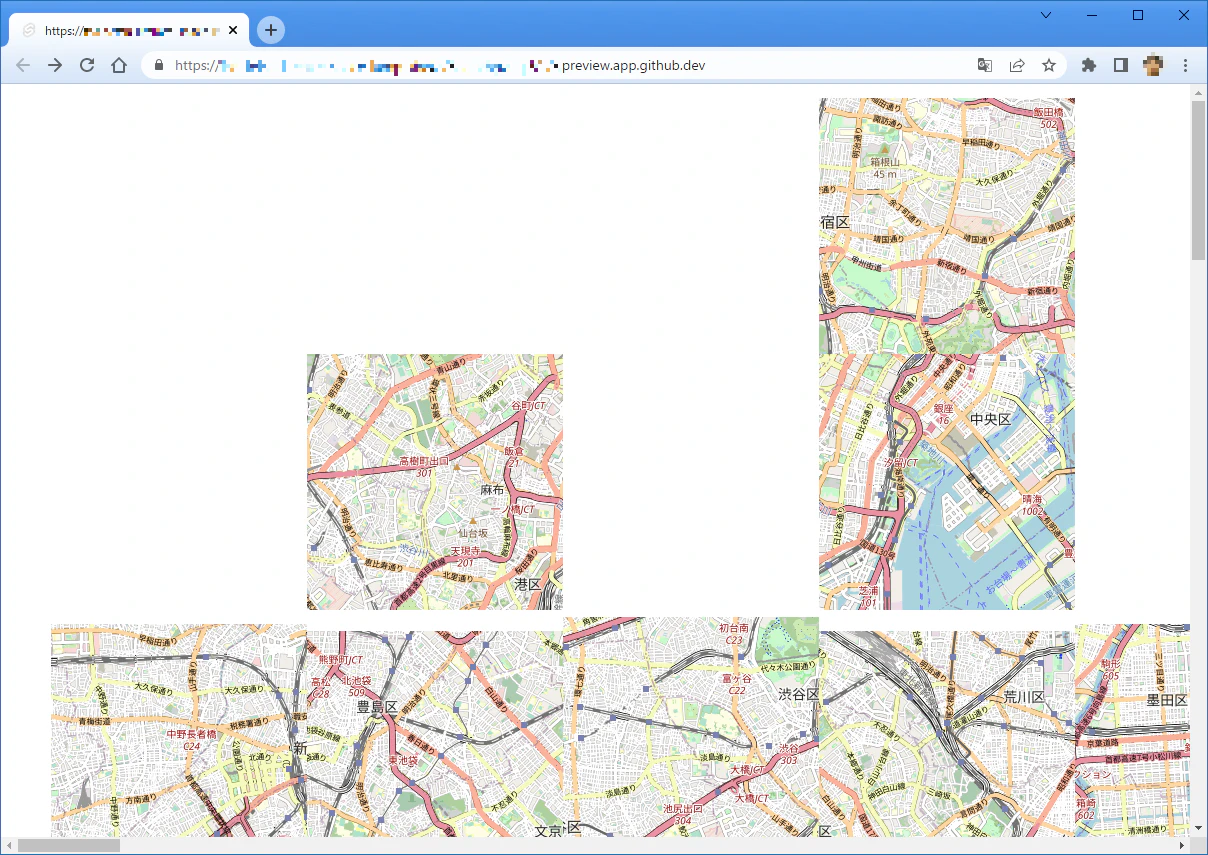Bookmark this tab with the star icon

click(x=1049, y=65)
